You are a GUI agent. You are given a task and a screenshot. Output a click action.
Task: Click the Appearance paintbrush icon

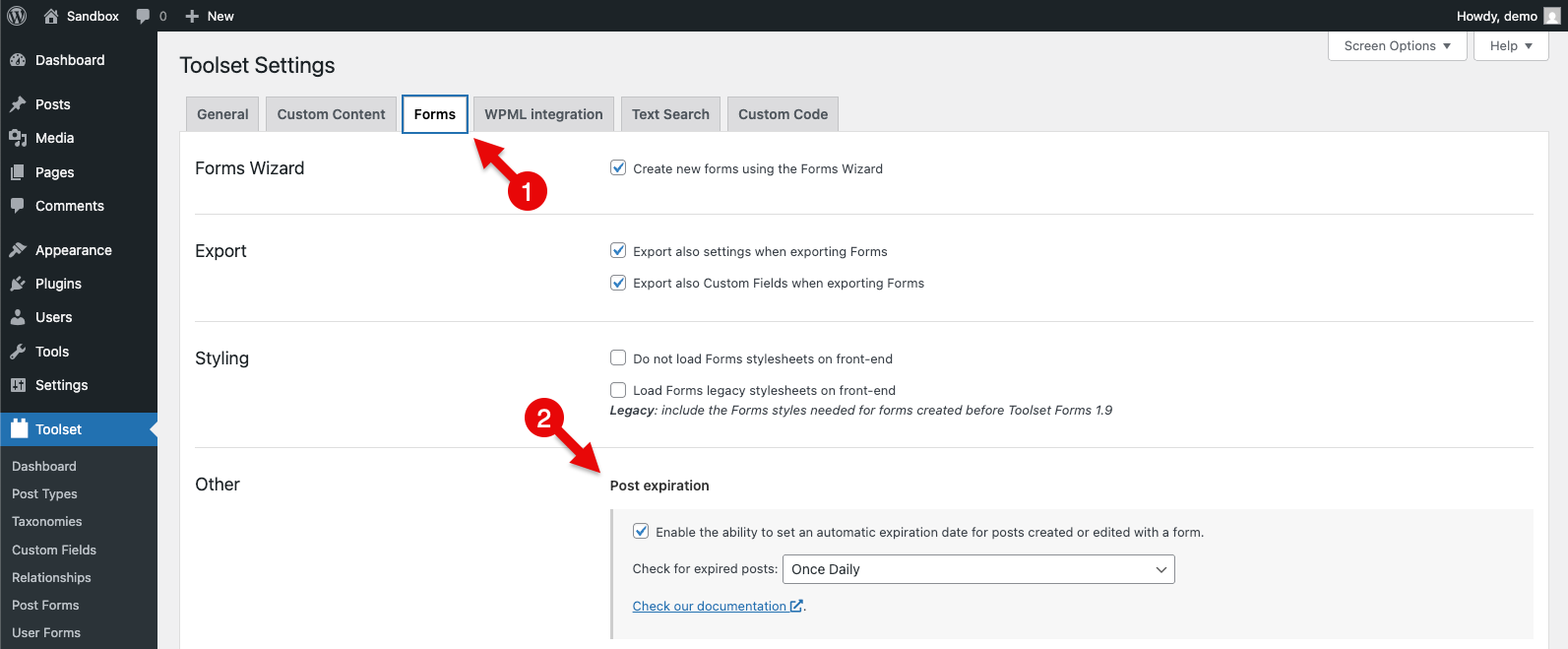(18, 250)
